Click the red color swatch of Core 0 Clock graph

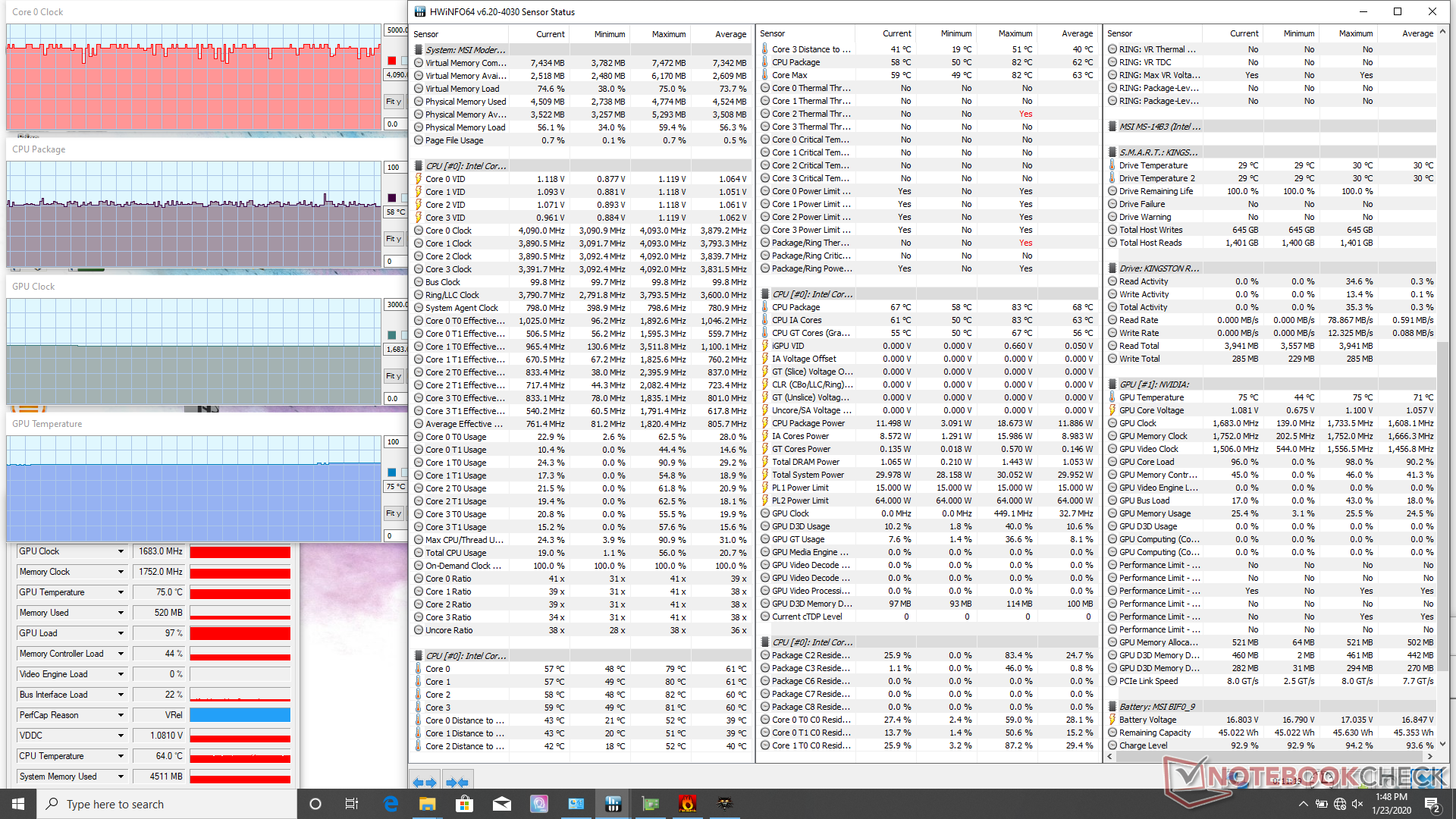(392, 61)
